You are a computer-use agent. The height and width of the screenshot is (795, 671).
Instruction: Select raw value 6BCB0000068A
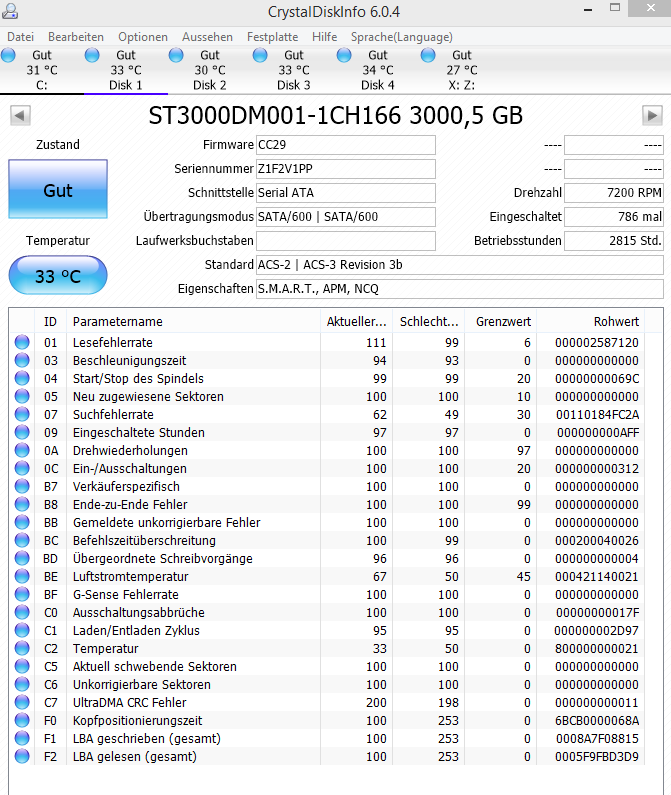pyautogui.click(x=597, y=720)
